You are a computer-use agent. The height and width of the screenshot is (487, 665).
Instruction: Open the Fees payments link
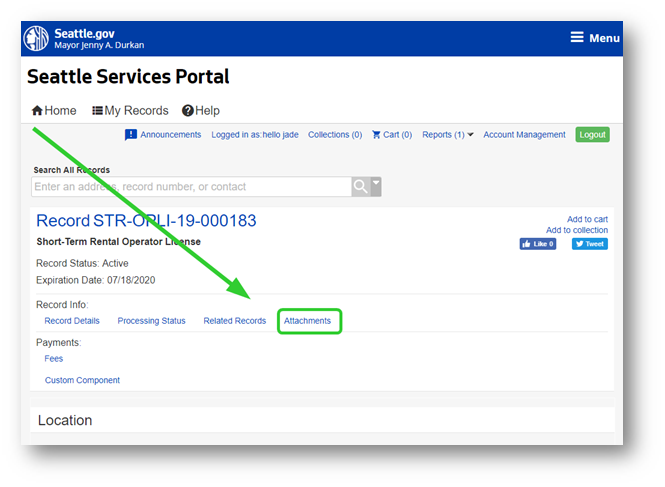coord(54,359)
